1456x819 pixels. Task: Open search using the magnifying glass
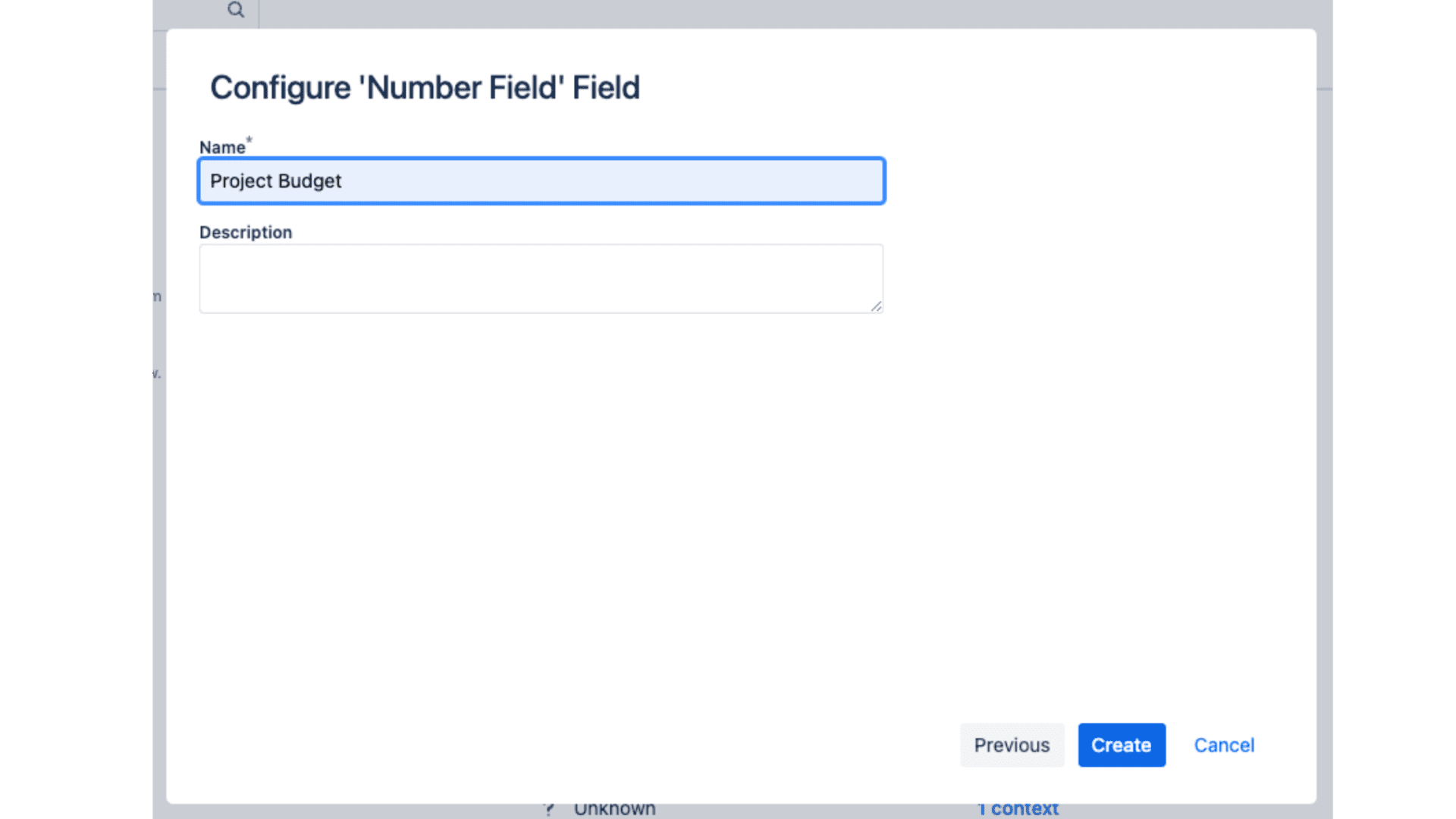236,10
